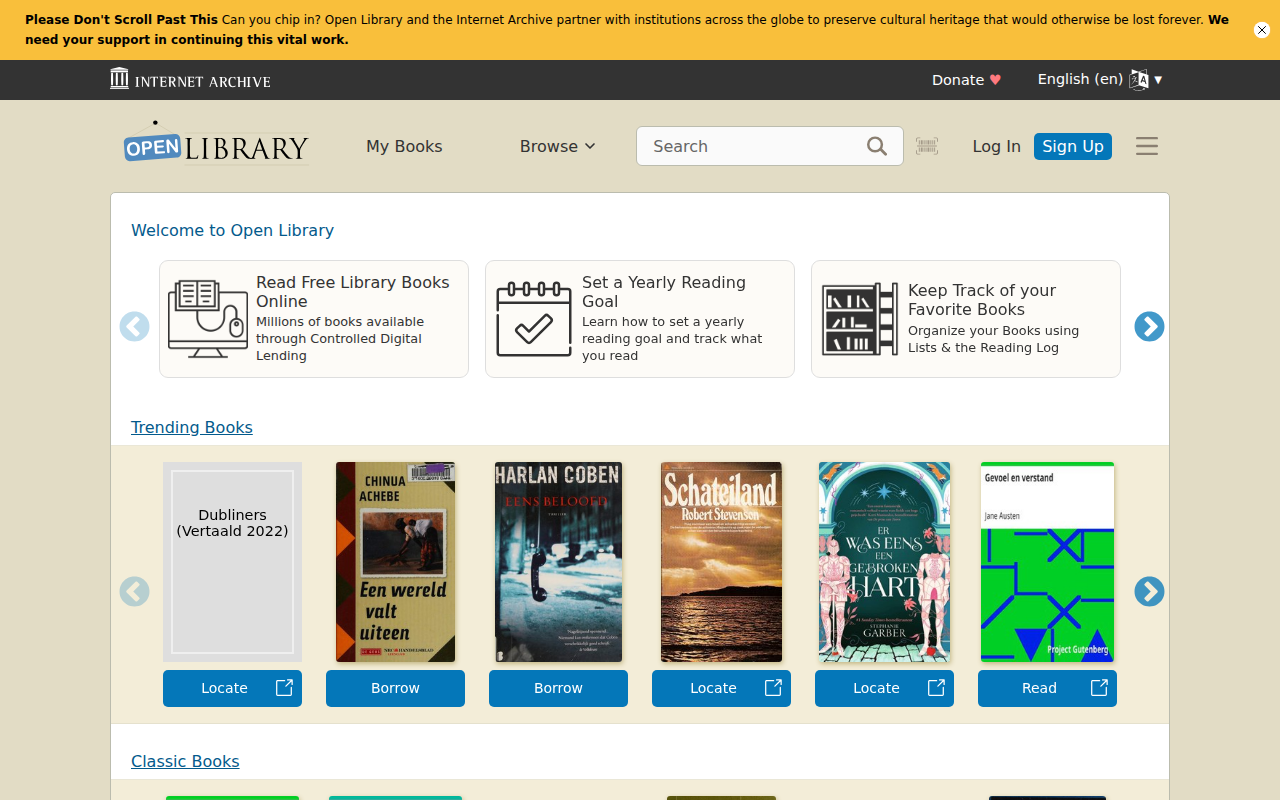This screenshot has width=1280, height=800.
Task: Open the Schateiland book cover
Action: click(x=721, y=562)
